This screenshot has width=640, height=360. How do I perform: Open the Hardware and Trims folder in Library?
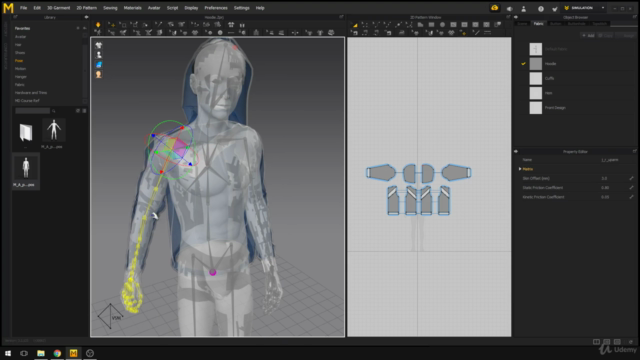[31, 93]
